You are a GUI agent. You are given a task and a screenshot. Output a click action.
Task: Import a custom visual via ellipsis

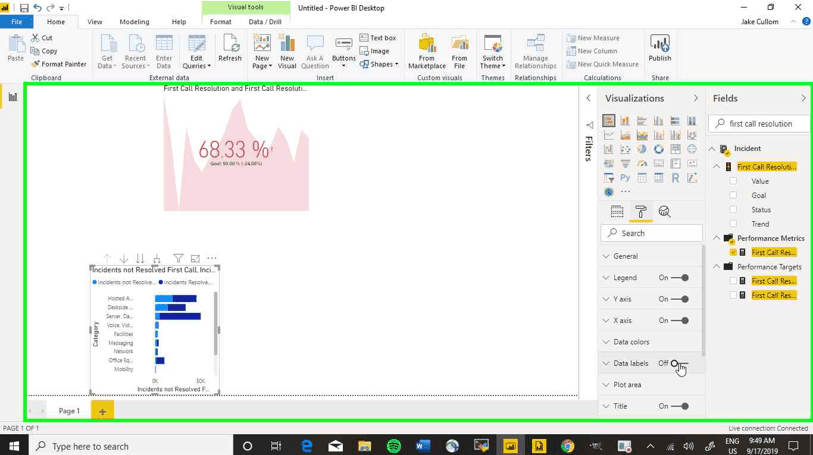(x=625, y=192)
